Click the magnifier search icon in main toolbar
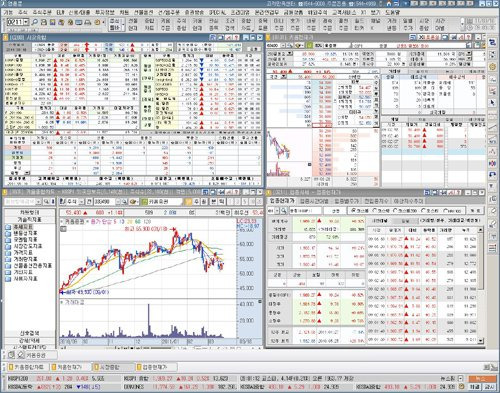Viewport: 500px width, 393px height. tap(35, 22)
